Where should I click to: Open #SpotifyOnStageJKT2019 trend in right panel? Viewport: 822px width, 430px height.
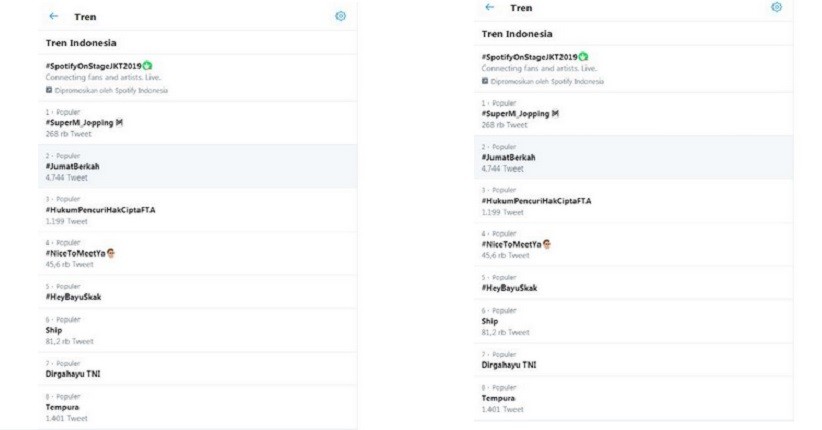tap(529, 57)
